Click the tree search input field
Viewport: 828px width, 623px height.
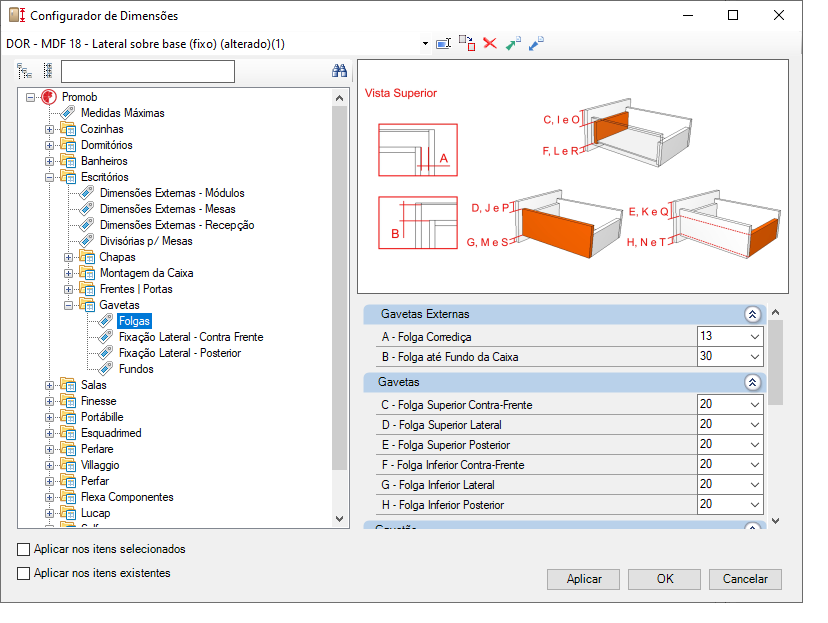(148, 71)
